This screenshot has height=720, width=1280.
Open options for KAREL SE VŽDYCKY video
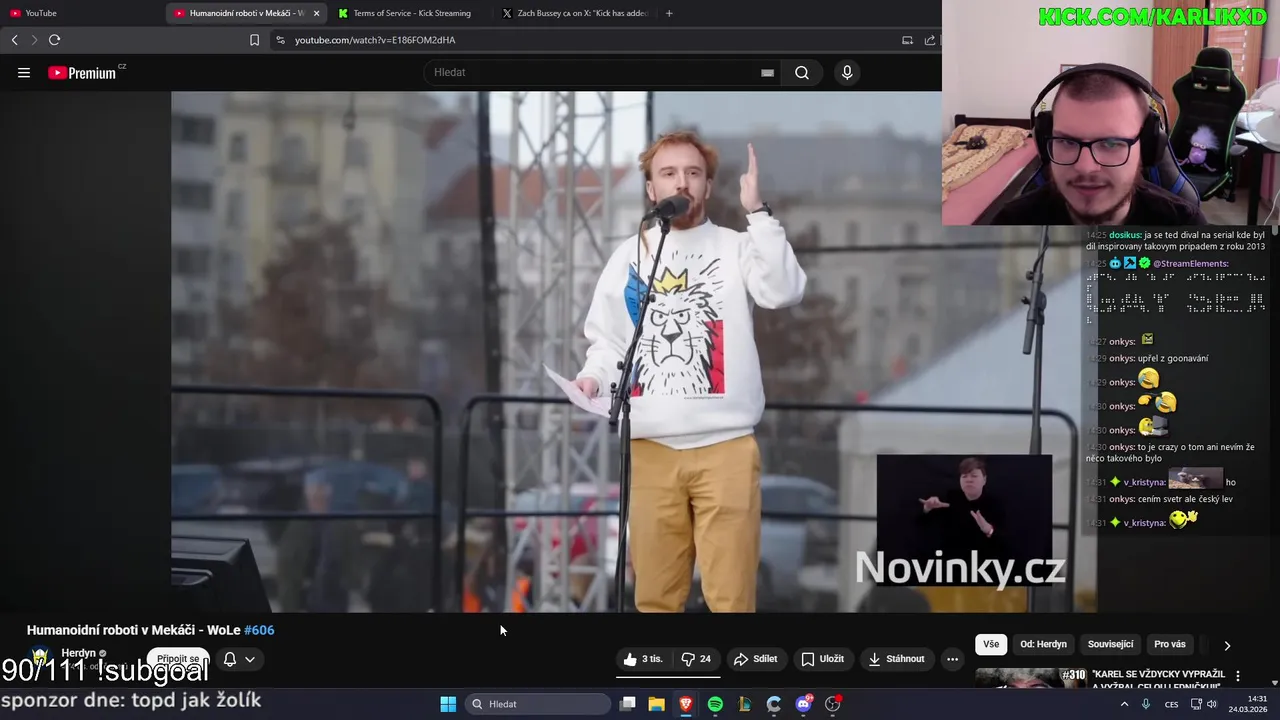point(1238,676)
